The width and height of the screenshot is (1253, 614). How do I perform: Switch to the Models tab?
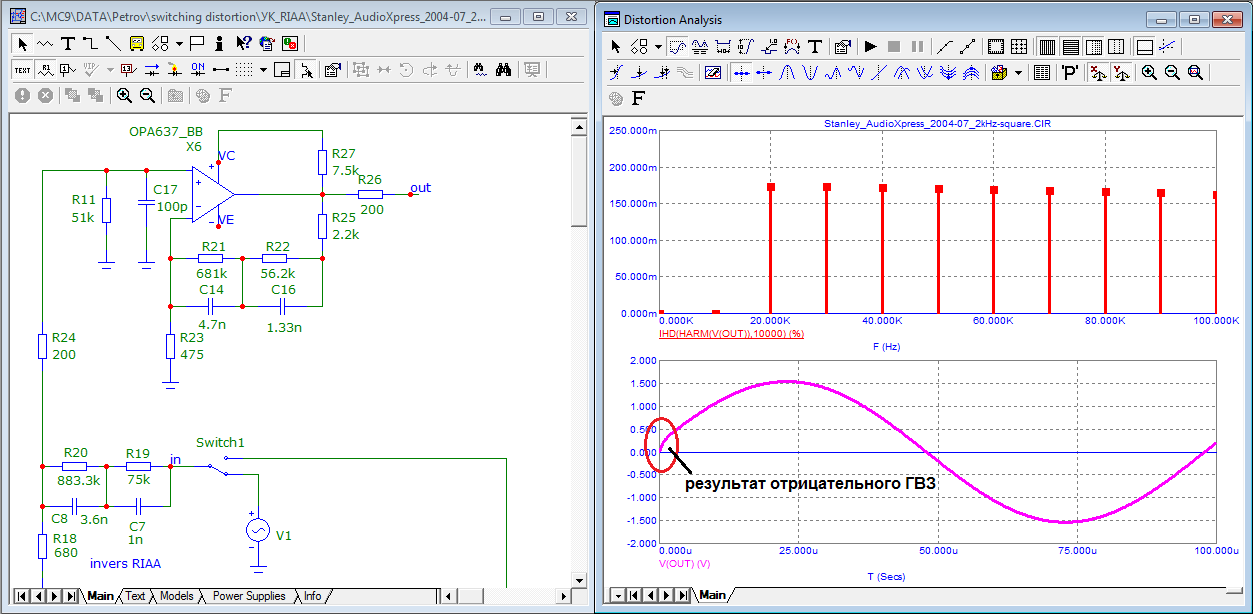tap(176, 596)
